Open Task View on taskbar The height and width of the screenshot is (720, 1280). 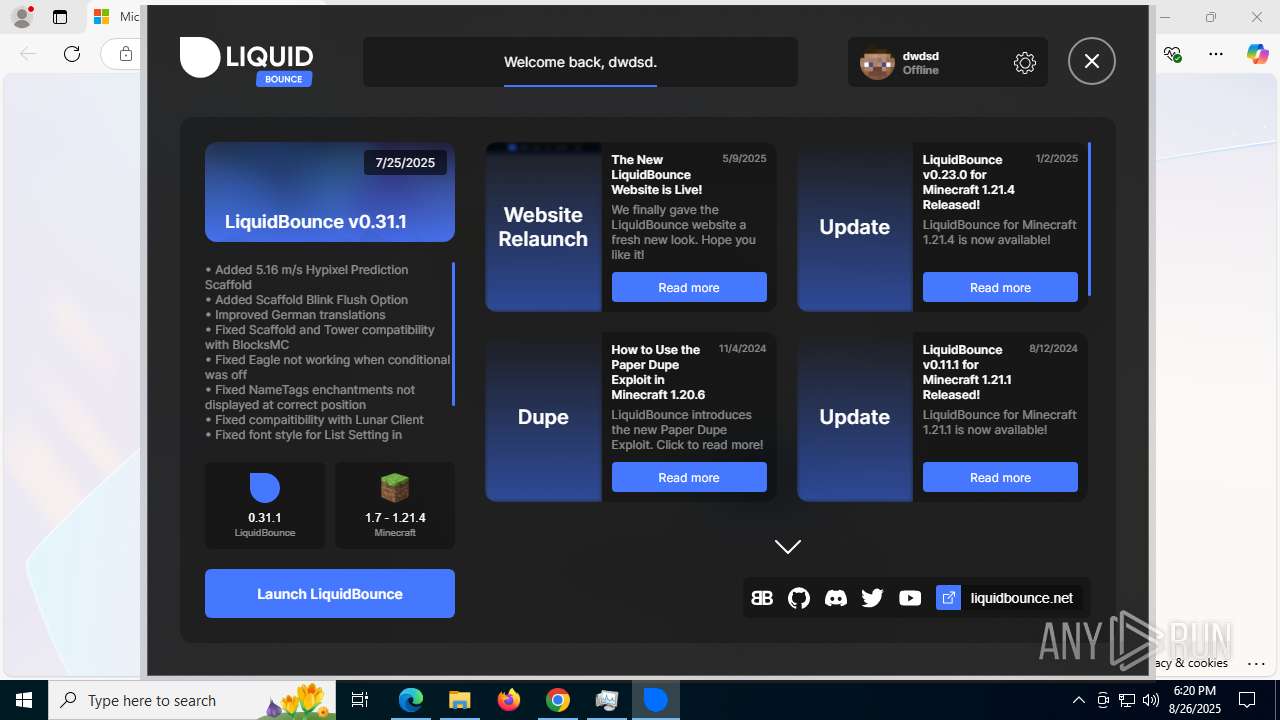361,700
